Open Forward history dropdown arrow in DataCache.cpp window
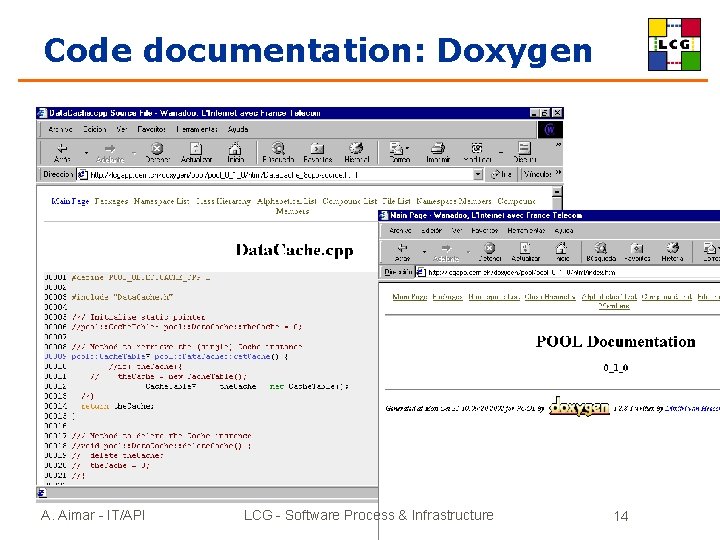This screenshot has width=720, height=540. [134, 152]
